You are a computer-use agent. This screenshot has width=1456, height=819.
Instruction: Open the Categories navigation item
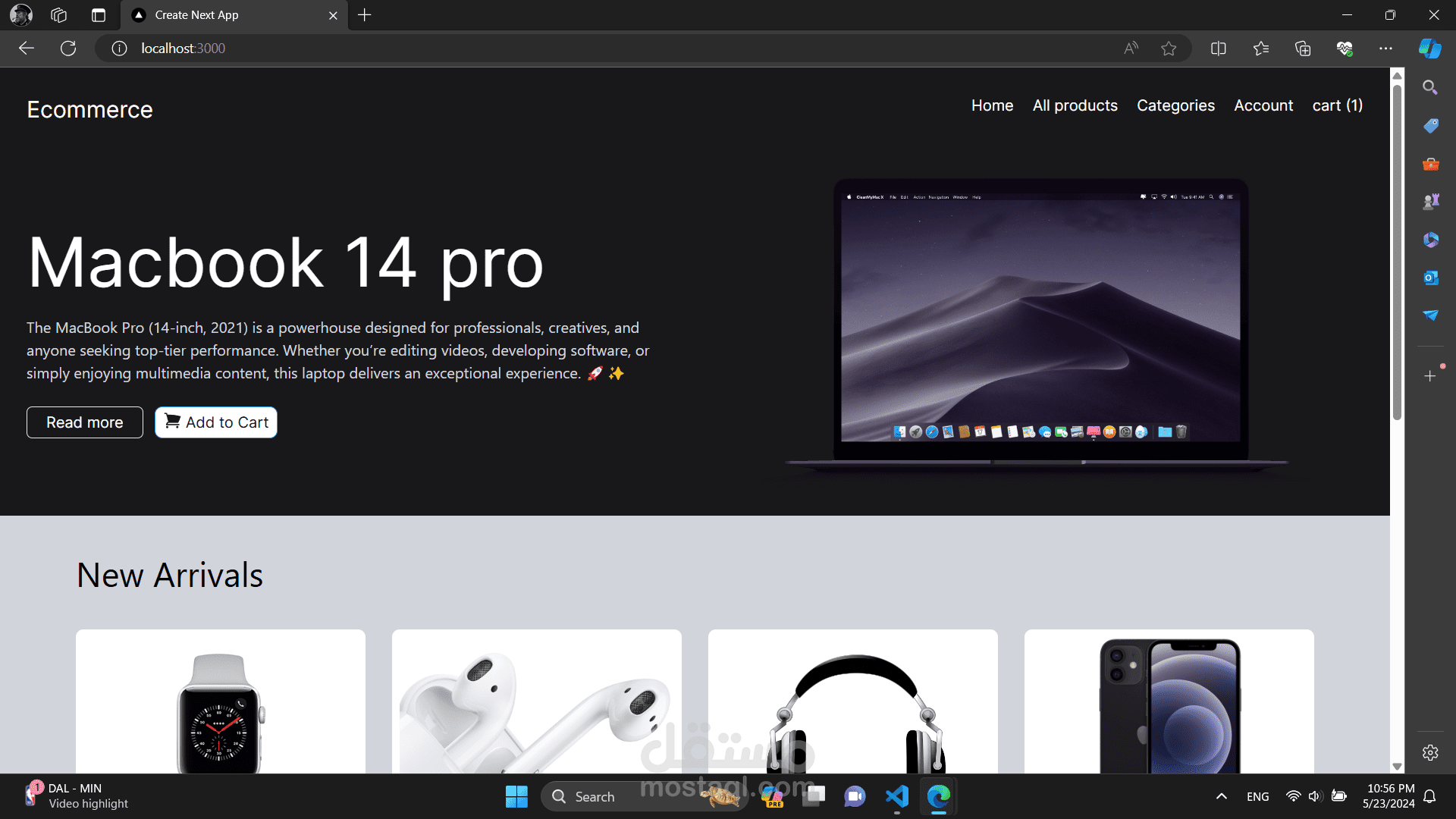point(1175,105)
